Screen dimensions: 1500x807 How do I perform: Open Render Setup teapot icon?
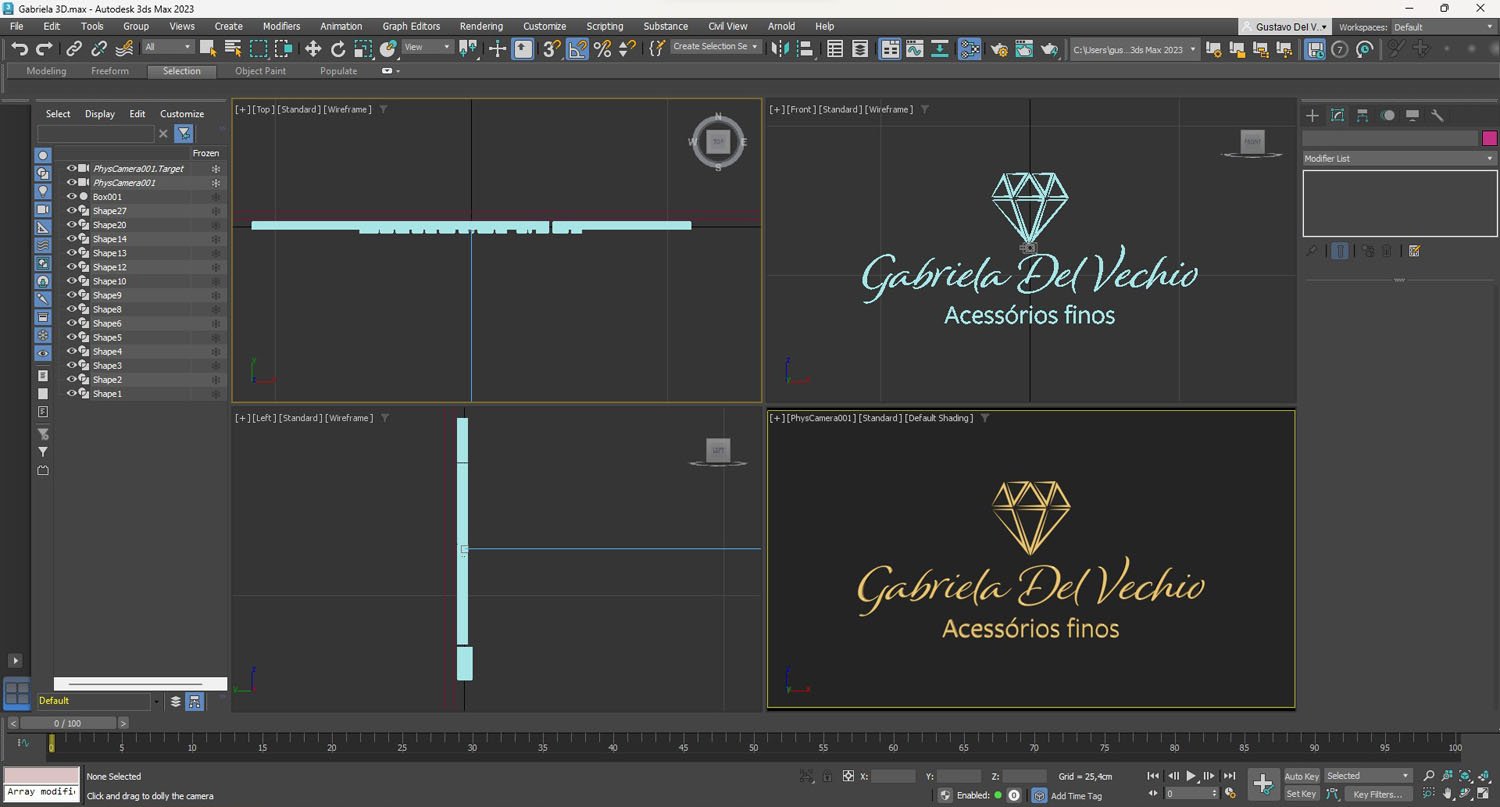[x=999, y=48]
